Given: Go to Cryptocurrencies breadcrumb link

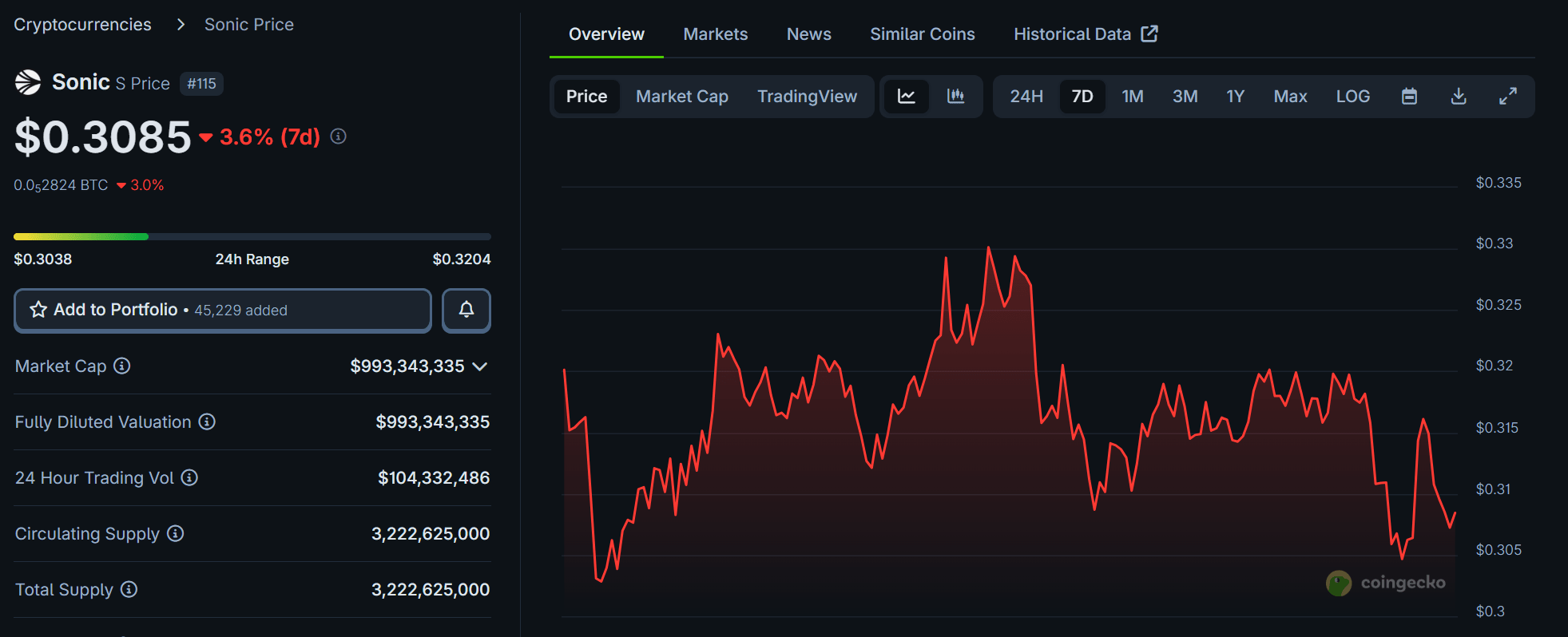Looking at the screenshot, I should coord(82,25).
